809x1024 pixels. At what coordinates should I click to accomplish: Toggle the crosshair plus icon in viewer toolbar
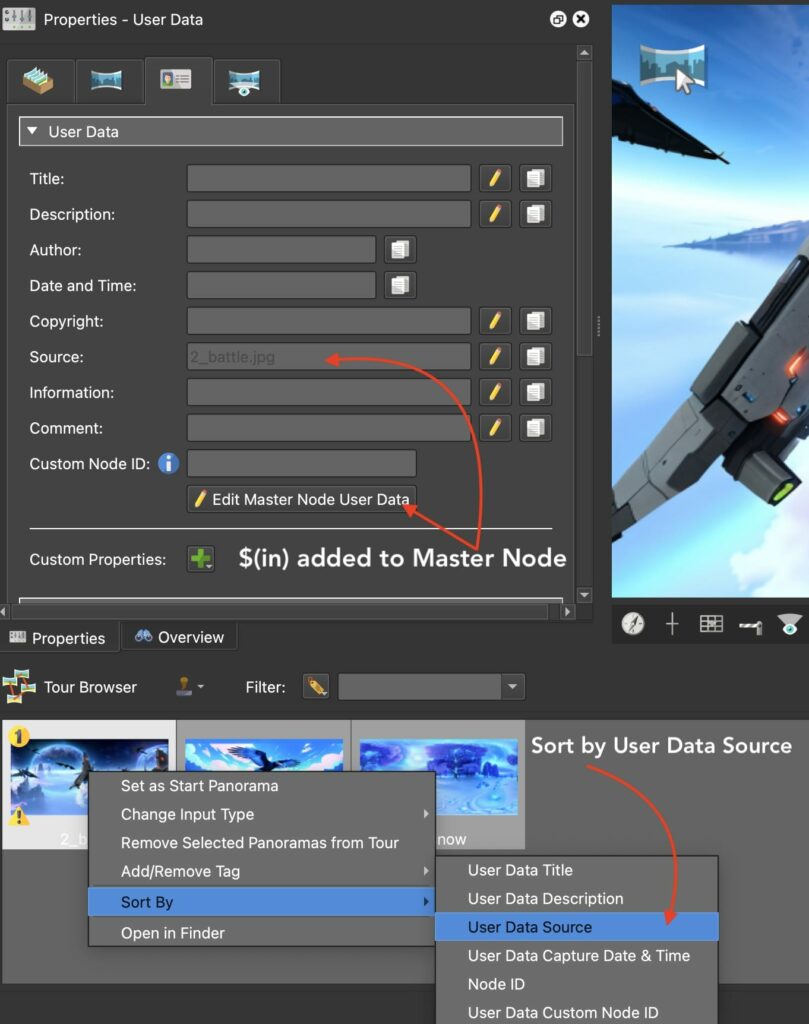click(672, 624)
